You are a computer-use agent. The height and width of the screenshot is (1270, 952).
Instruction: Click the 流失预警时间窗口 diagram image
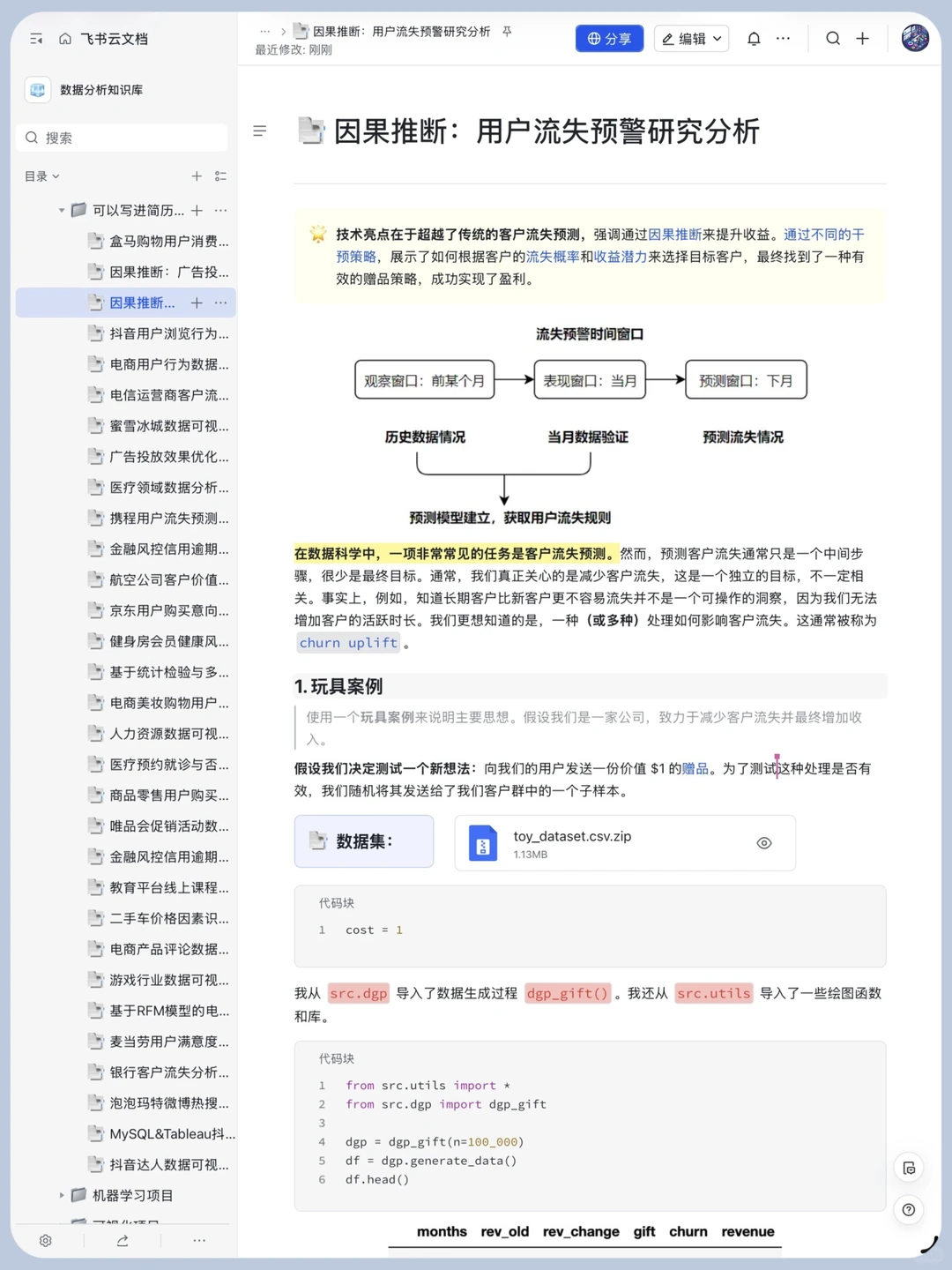582,427
